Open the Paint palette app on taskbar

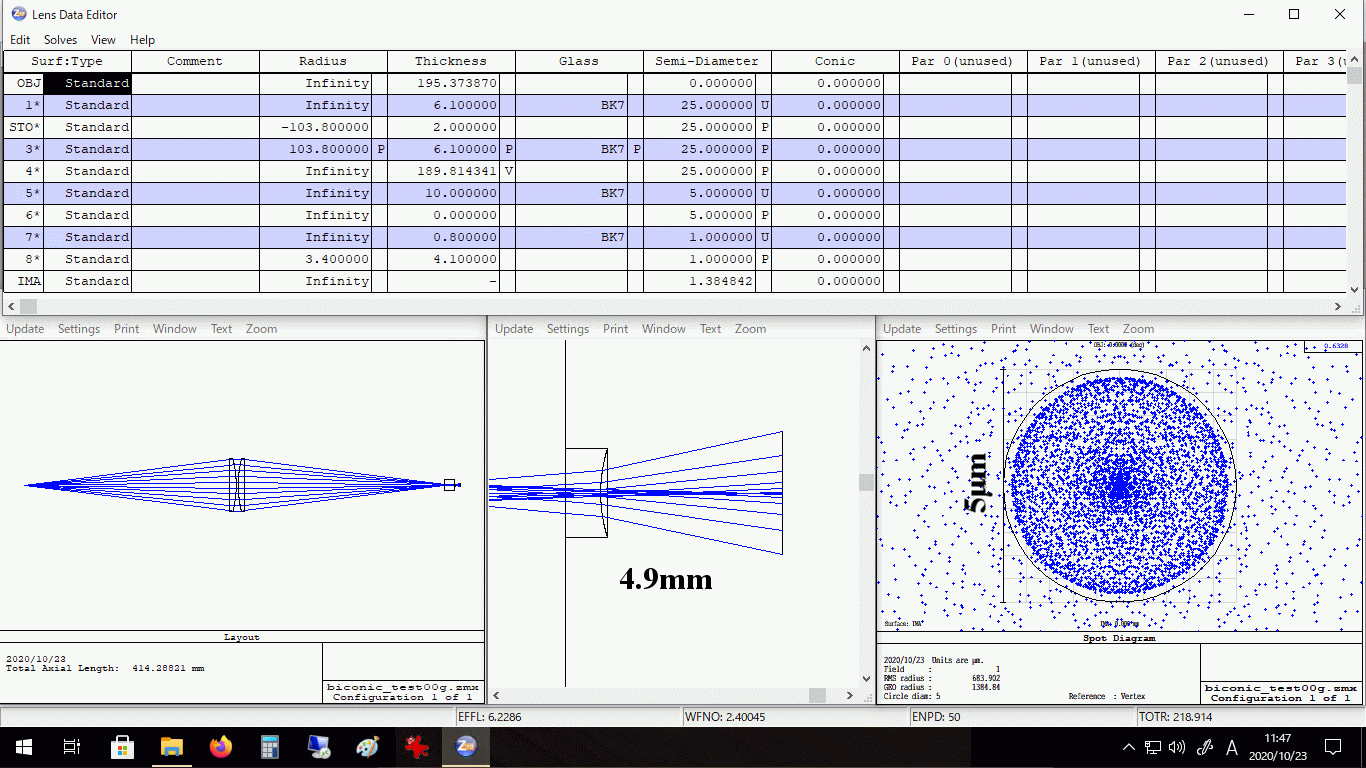click(x=367, y=747)
